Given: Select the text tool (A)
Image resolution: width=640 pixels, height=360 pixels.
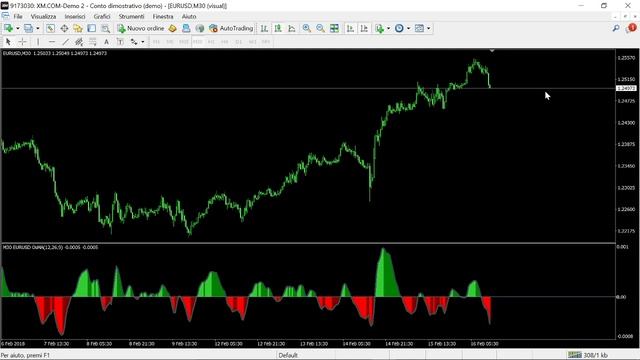Looking at the screenshot, I should [x=106, y=42].
